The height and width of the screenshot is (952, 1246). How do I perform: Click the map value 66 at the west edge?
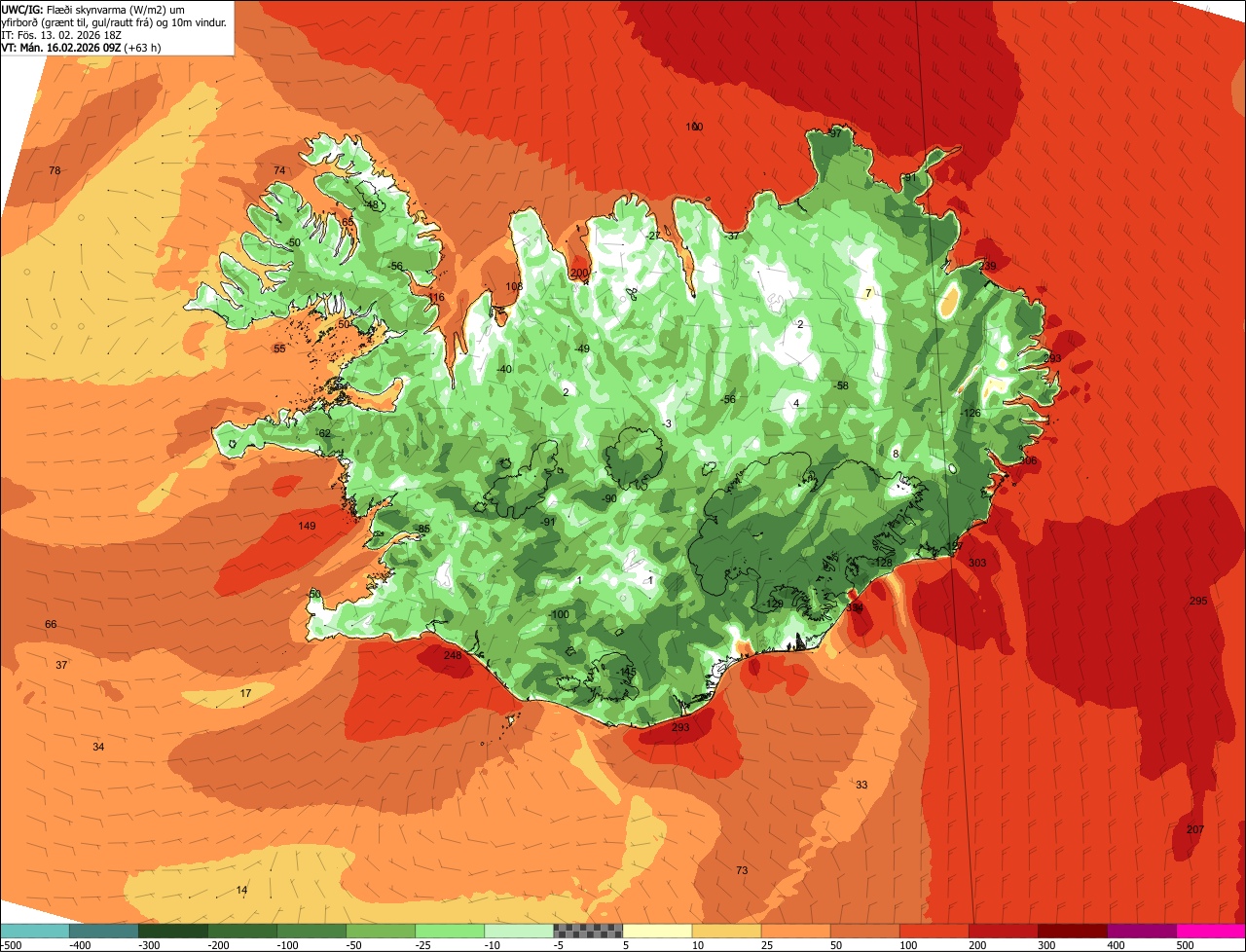(x=51, y=624)
